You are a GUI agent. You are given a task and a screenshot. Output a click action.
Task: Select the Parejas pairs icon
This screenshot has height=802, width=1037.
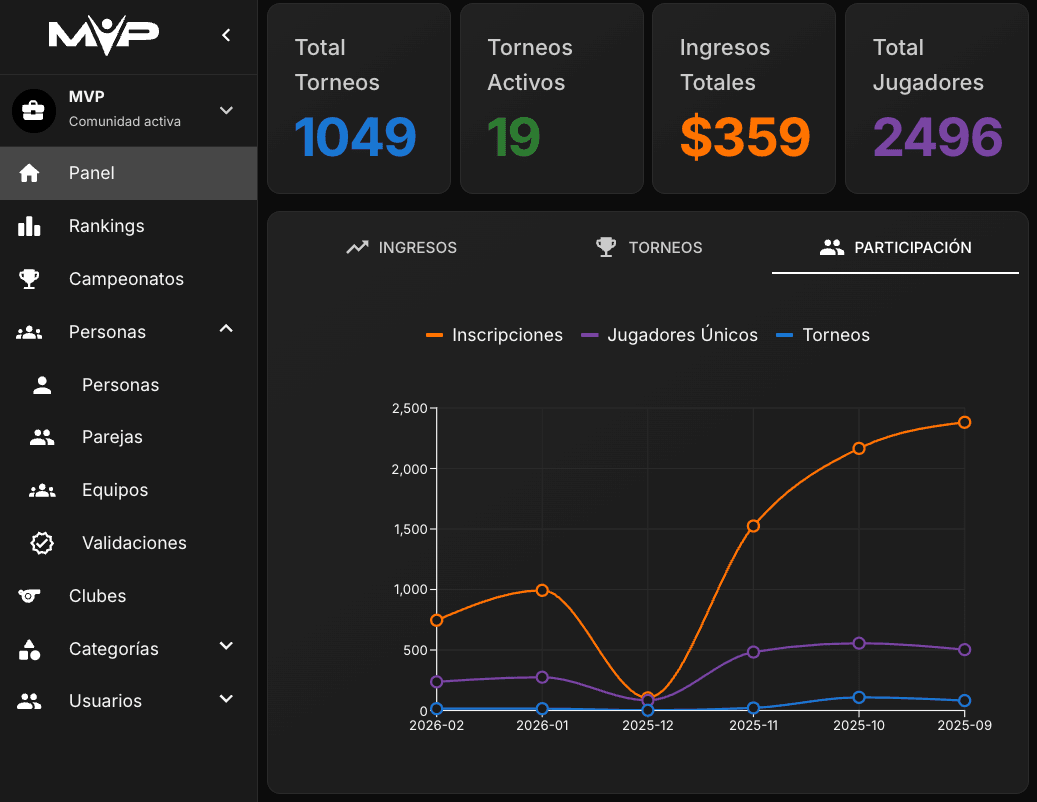tap(41, 436)
